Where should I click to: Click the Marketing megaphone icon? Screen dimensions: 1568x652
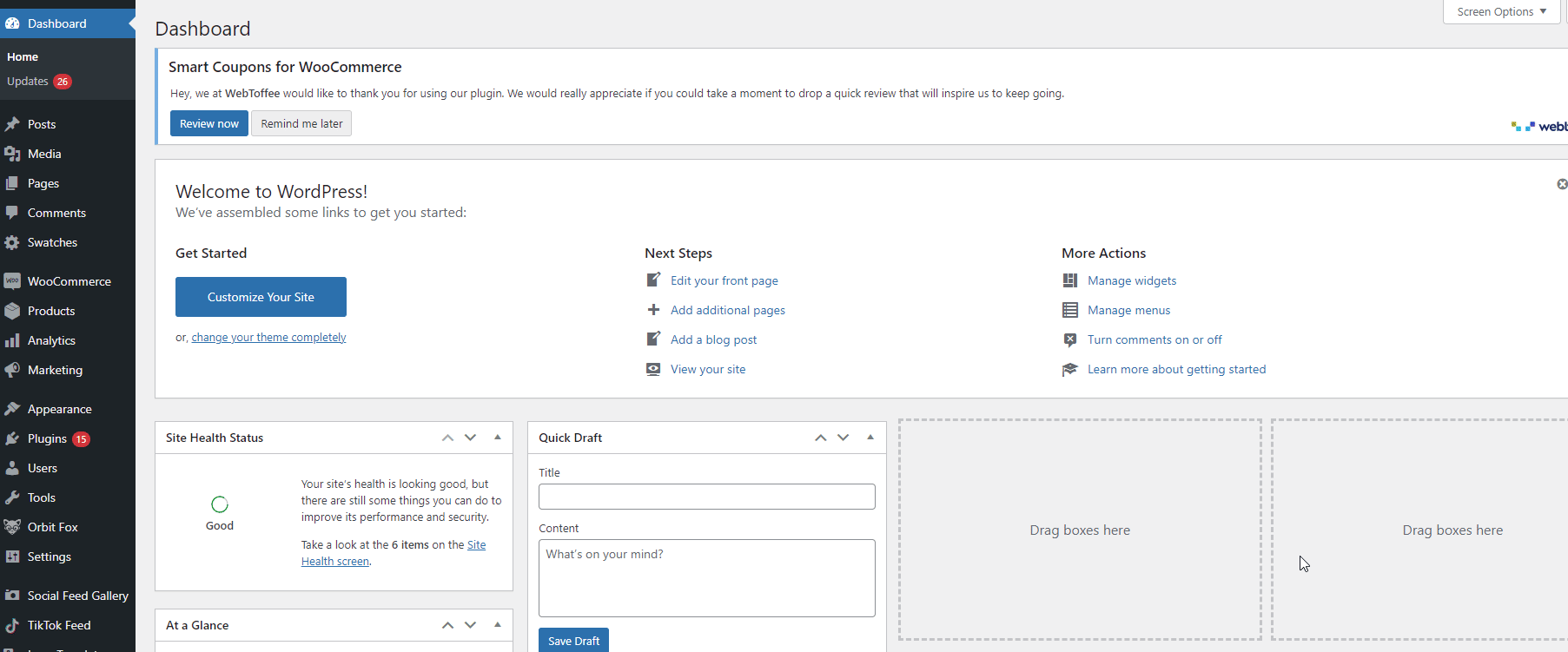click(12, 370)
